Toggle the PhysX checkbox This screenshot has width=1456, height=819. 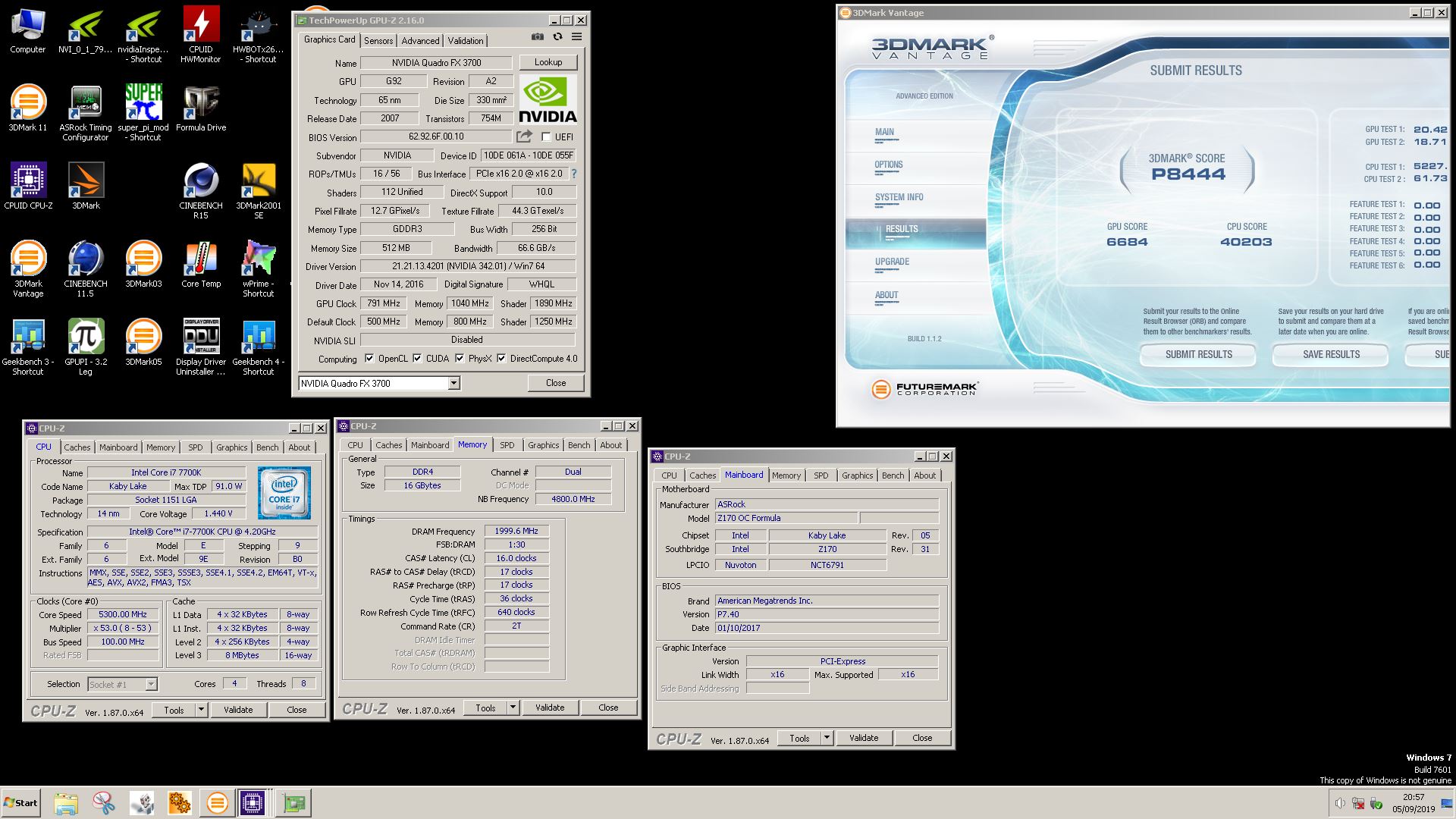[460, 359]
